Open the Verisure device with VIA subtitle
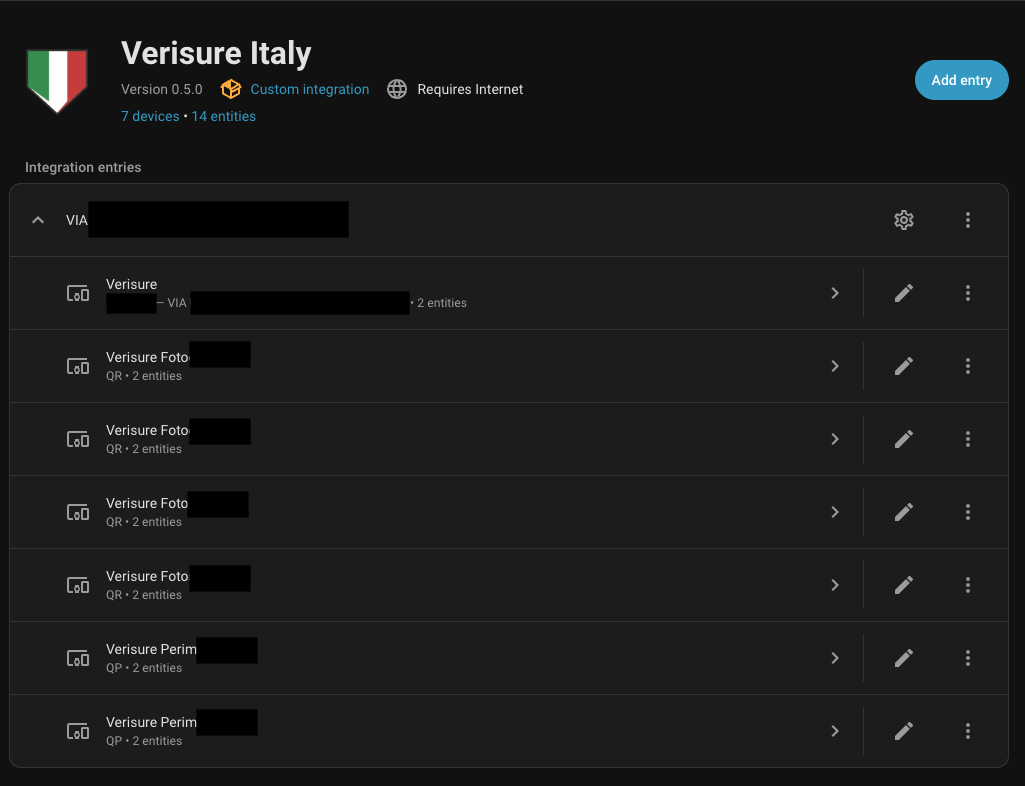Viewport: 1025px width, 786px height. click(436, 293)
